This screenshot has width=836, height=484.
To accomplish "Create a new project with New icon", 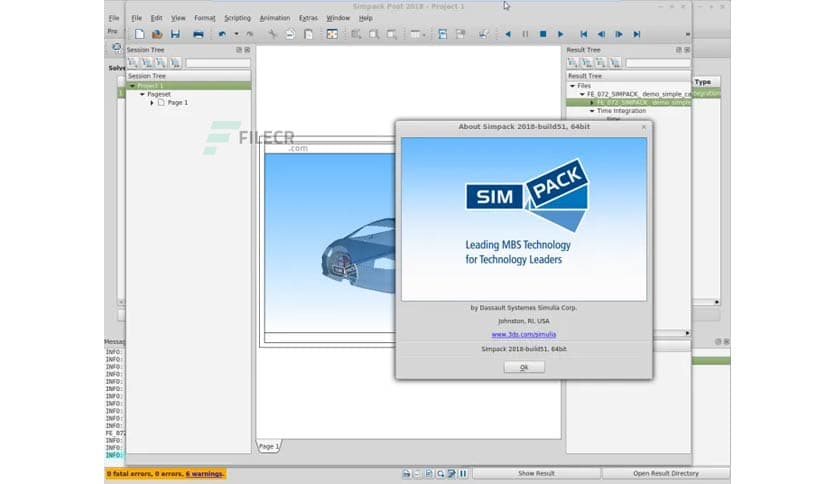I will (x=139, y=34).
